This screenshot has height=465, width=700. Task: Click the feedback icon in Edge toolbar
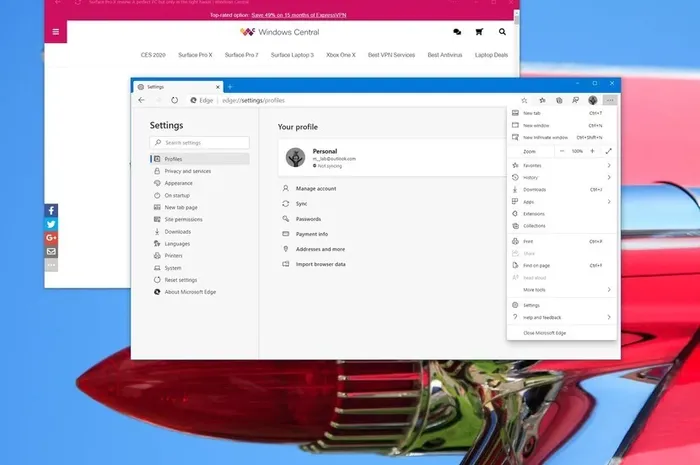click(575, 100)
